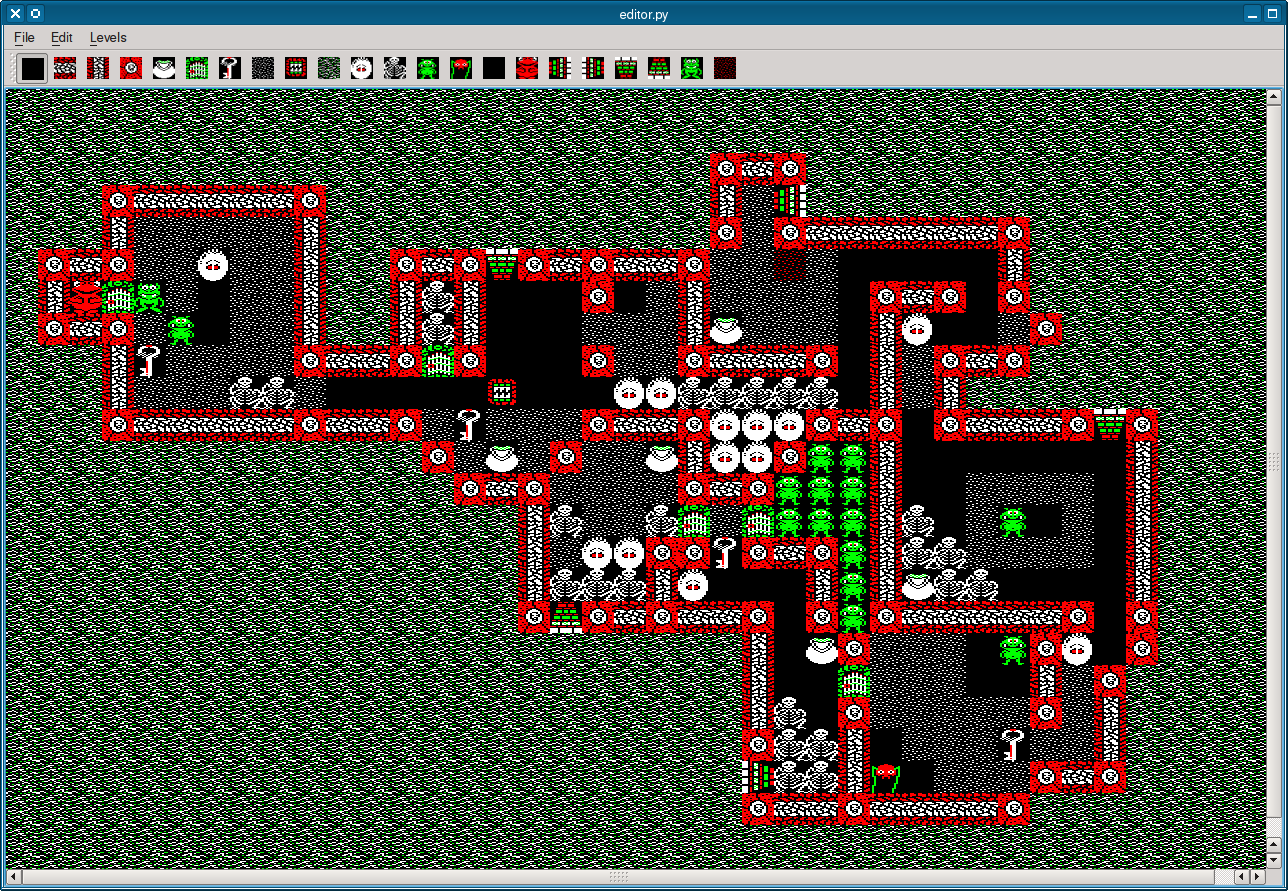This screenshot has height=891, width=1288.
Task: Select the horizontal stone wall tile
Action: click(x=65, y=68)
